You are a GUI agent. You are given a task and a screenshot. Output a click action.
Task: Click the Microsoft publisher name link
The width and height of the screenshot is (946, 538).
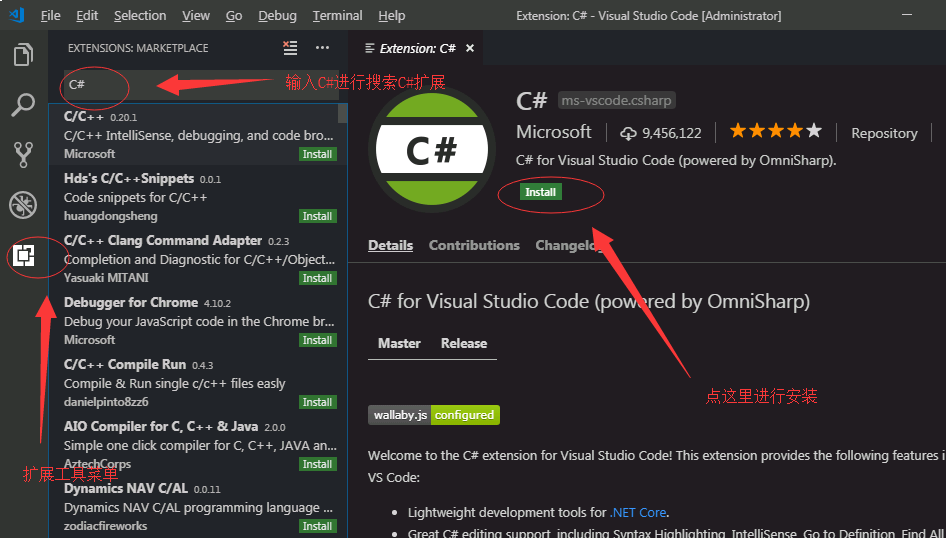pyautogui.click(x=554, y=132)
